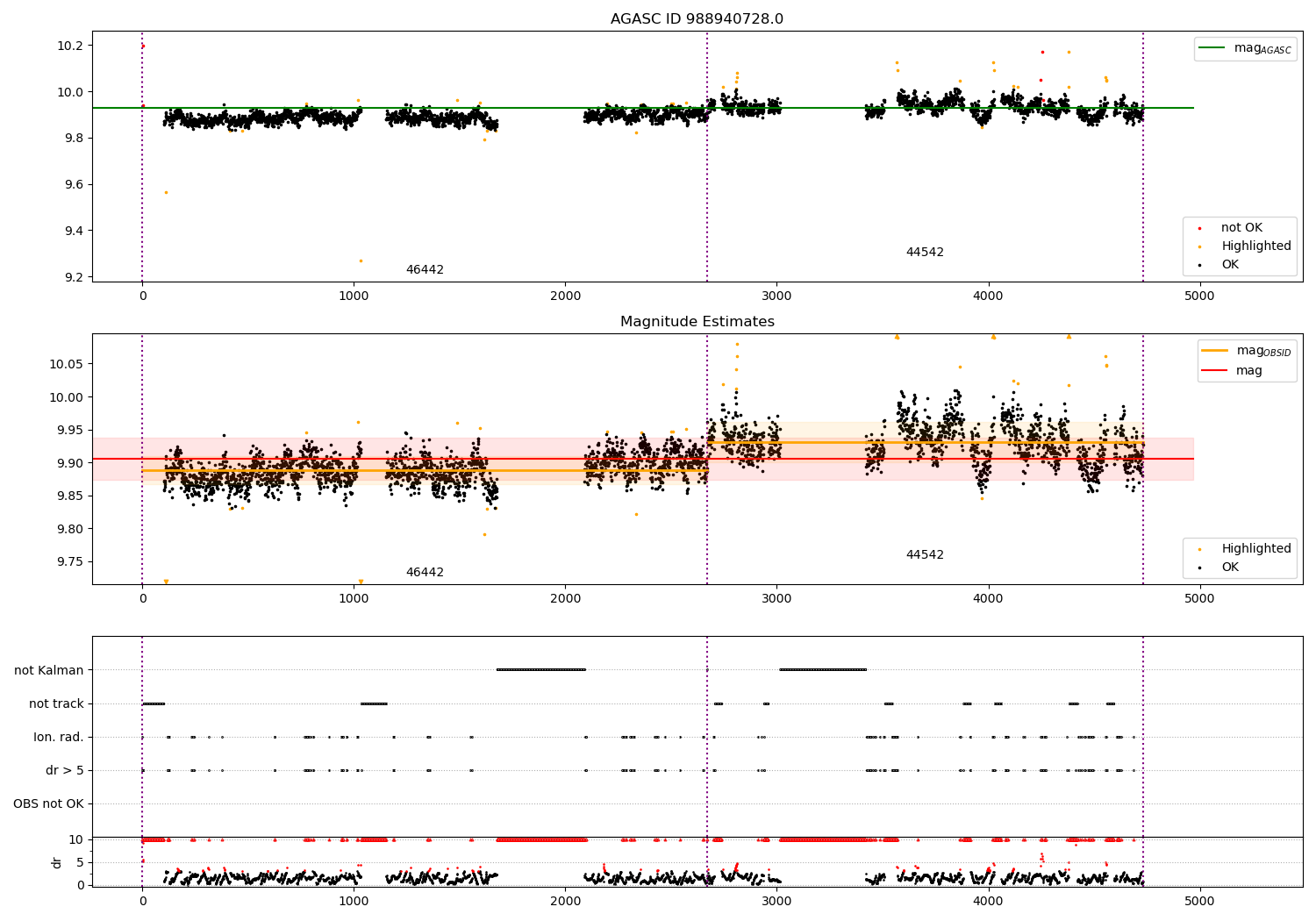Click the 9.90 y-axis tick label
Viewport: 1316px width, 921px height.
[71, 463]
